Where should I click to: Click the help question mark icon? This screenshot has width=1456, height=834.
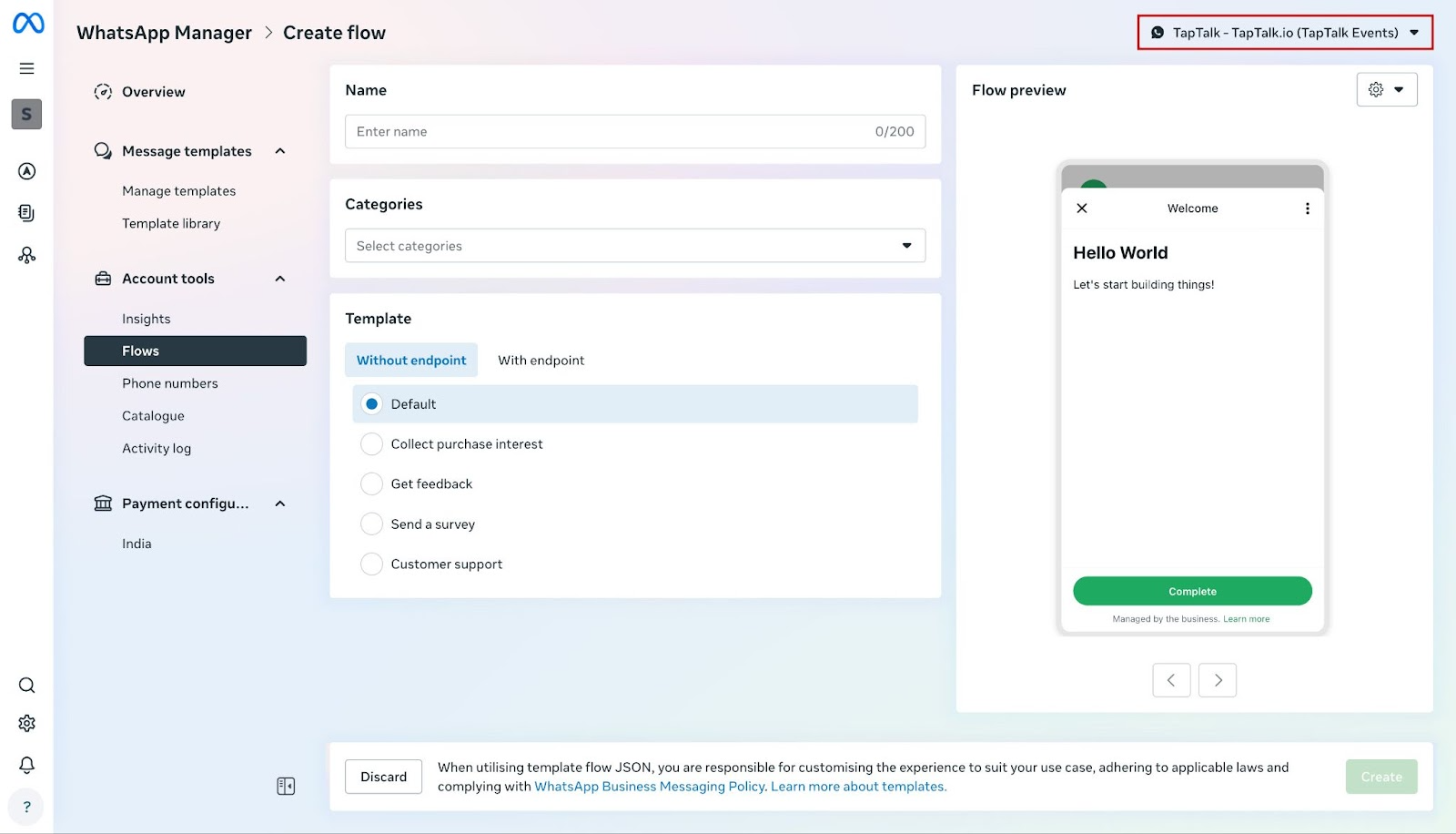(26, 807)
